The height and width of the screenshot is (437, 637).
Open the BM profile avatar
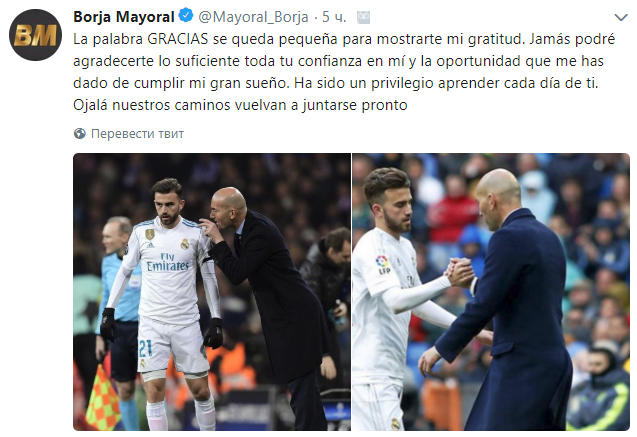click(35, 35)
